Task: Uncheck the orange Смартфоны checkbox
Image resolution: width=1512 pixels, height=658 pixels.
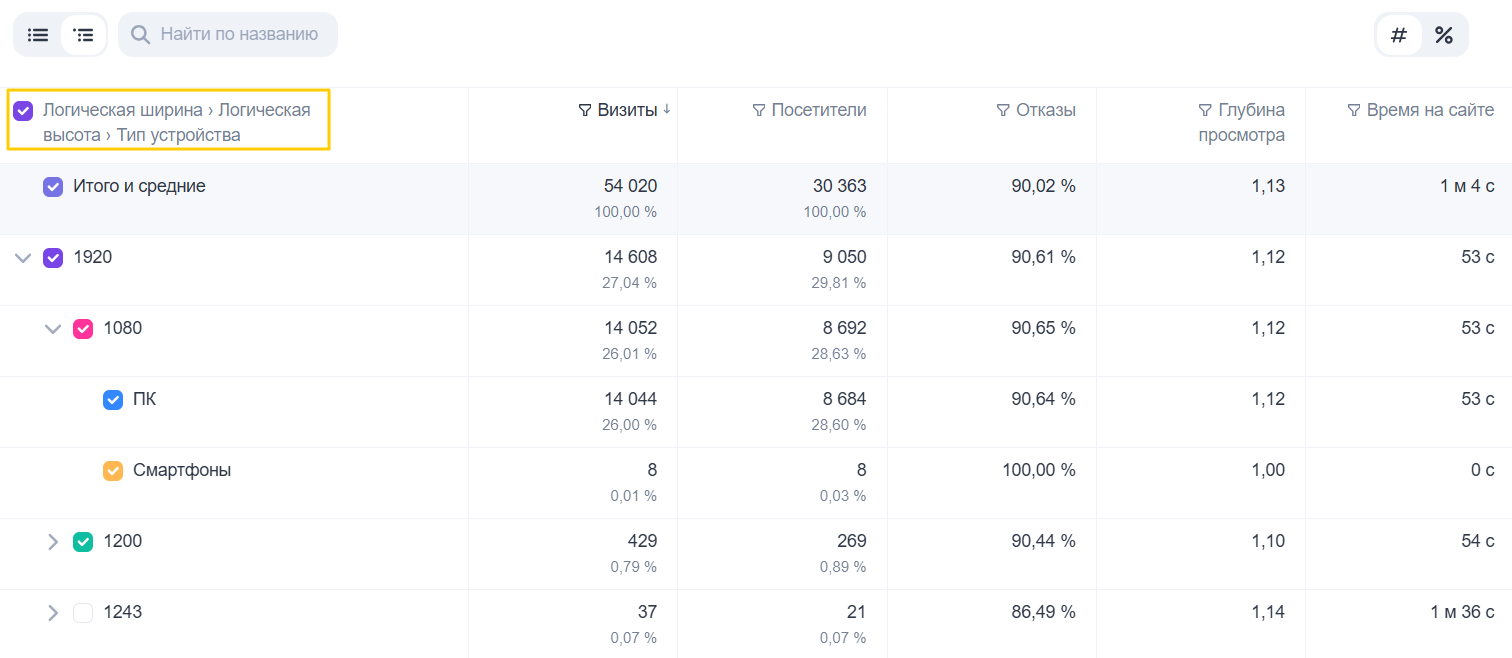Action: click(113, 471)
